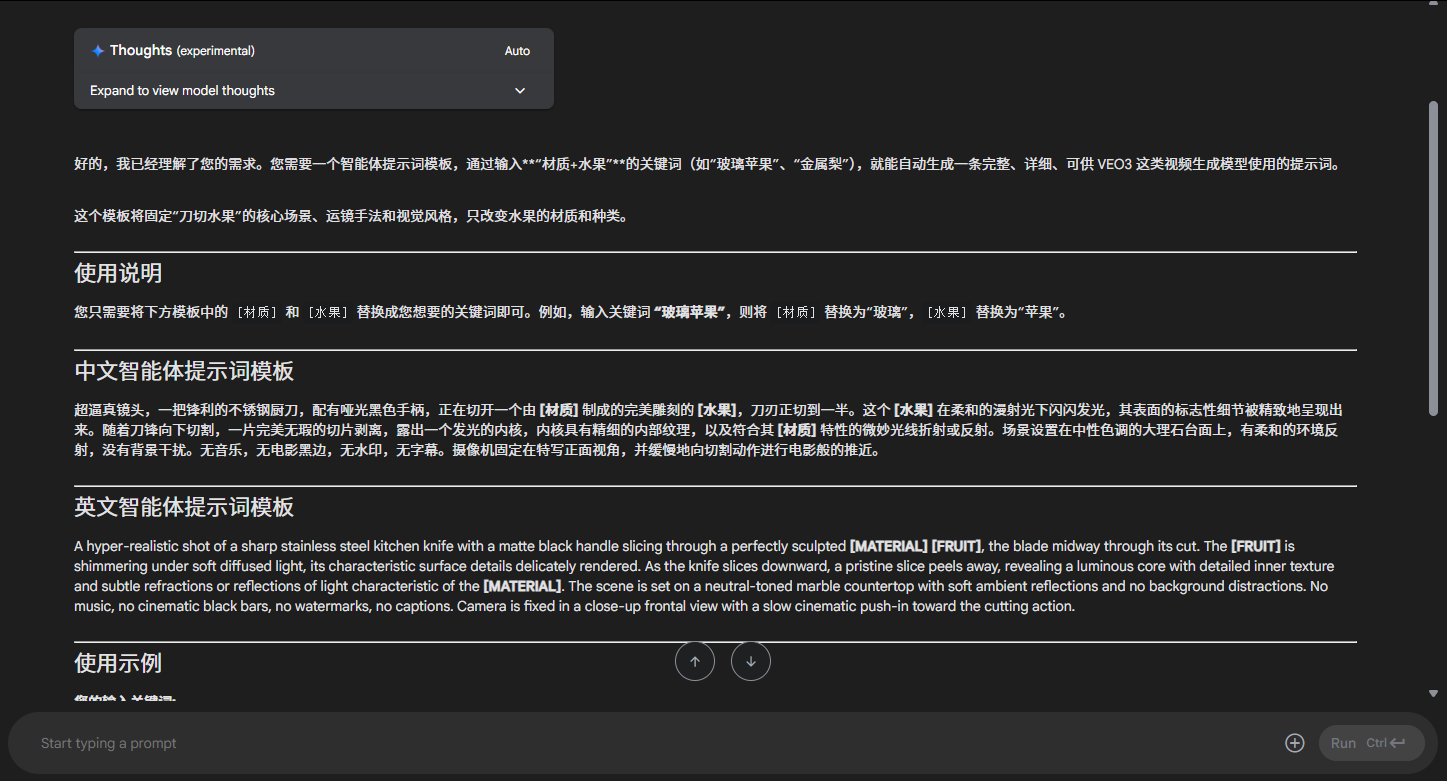The height and width of the screenshot is (781, 1447).
Task: Jump to previous turn with up arrow button
Action: click(695, 661)
